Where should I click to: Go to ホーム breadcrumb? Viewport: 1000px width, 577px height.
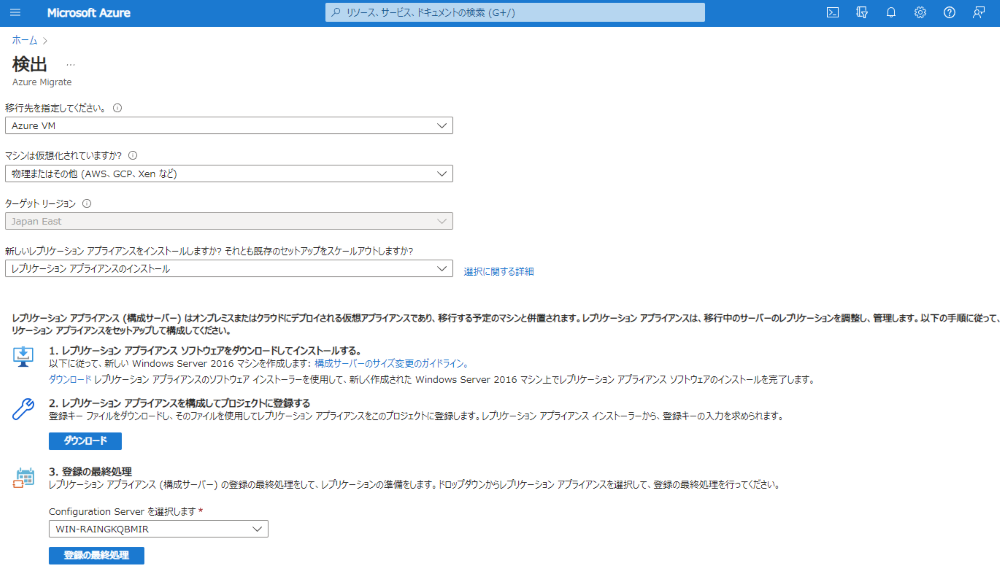[25, 40]
